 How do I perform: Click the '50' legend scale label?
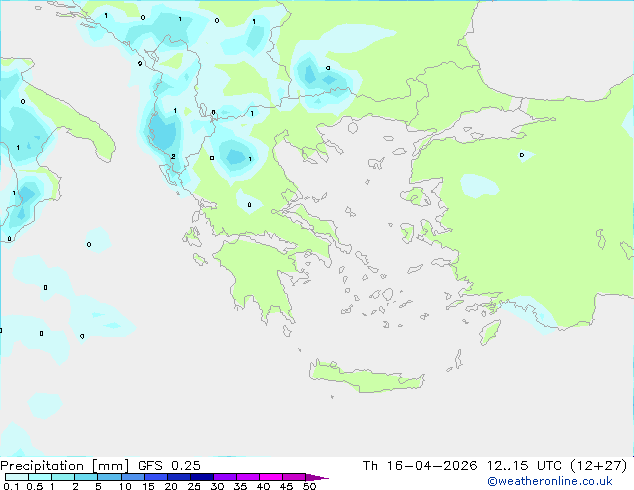[x=309, y=486]
